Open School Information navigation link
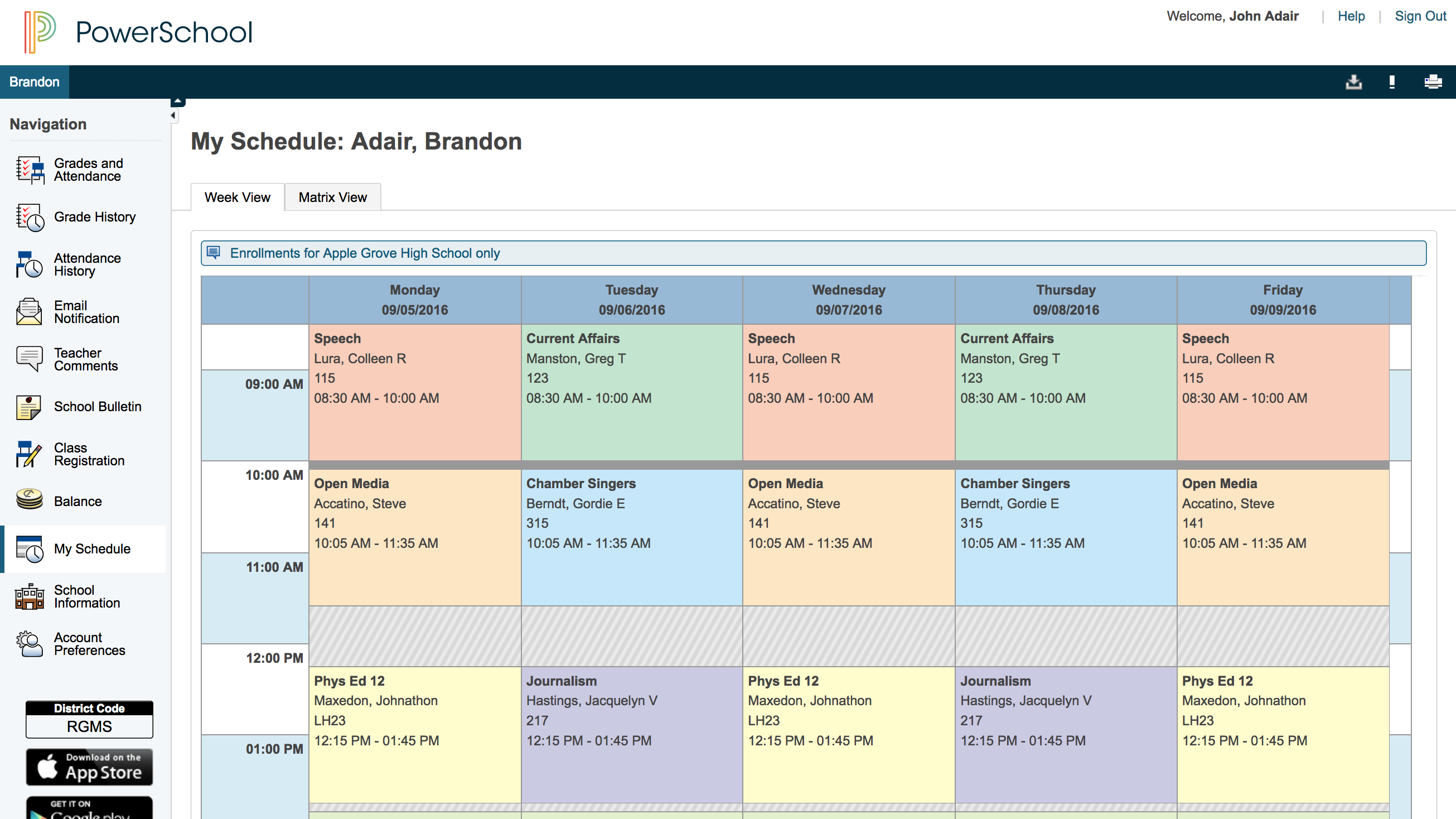The image size is (1456, 819). 87,596
